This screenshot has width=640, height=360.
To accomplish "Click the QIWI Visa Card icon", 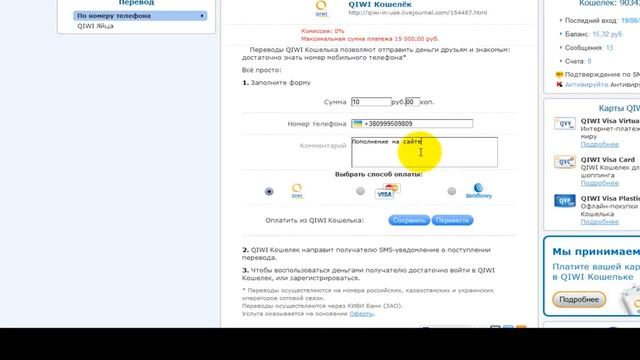I will click(564, 162).
